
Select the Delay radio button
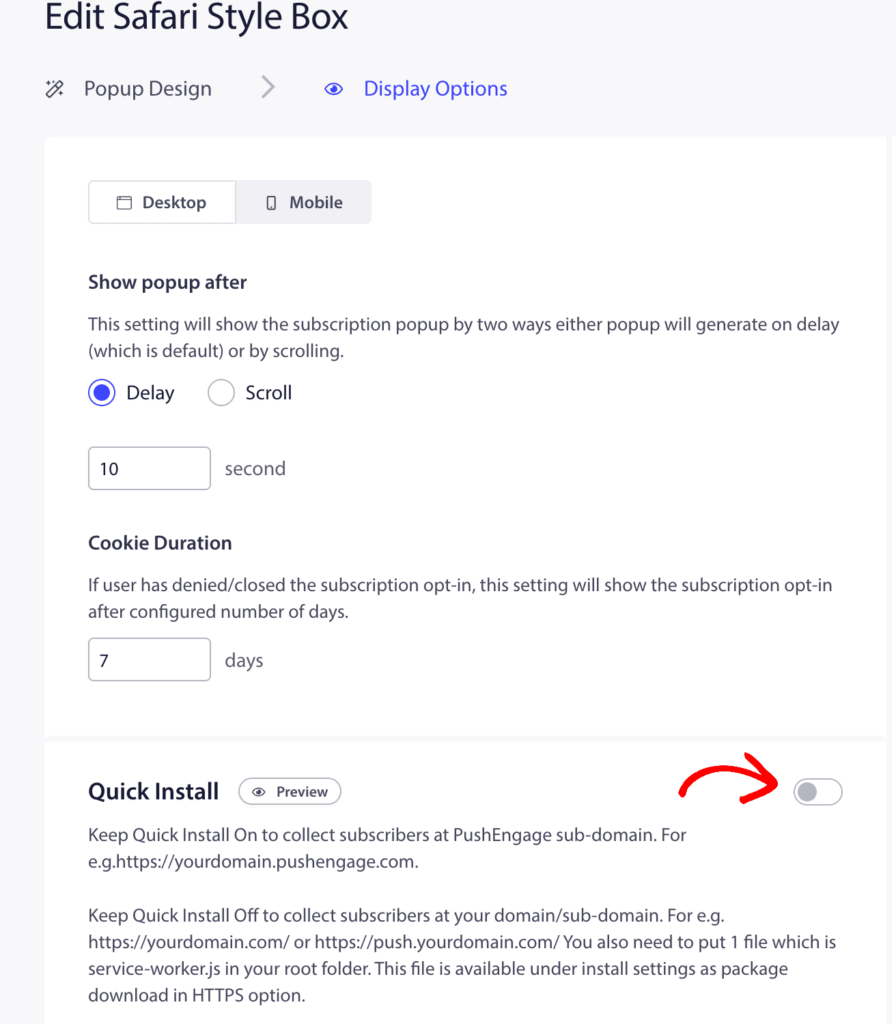(x=102, y=392)
